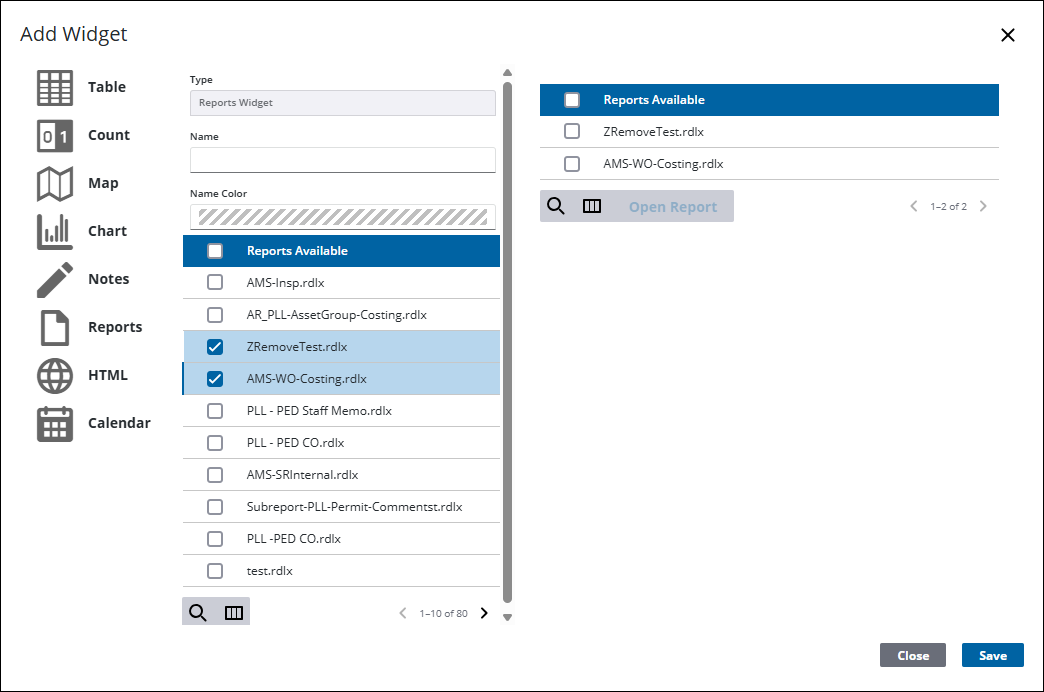Click the right Reports Available column header
The image size is (1044, 692).
click(x=654, y=100)
